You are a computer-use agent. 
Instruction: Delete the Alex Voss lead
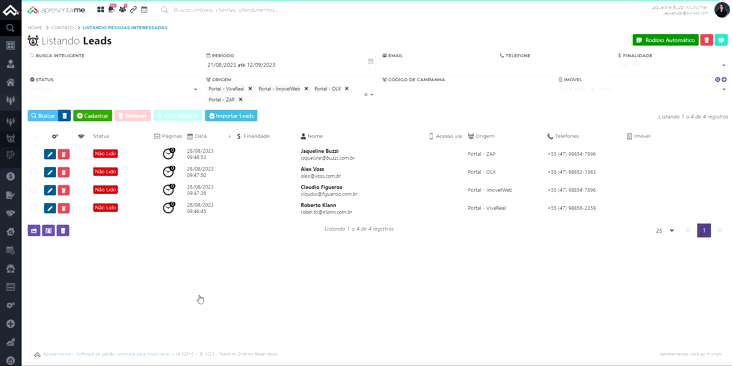point(64,172)
